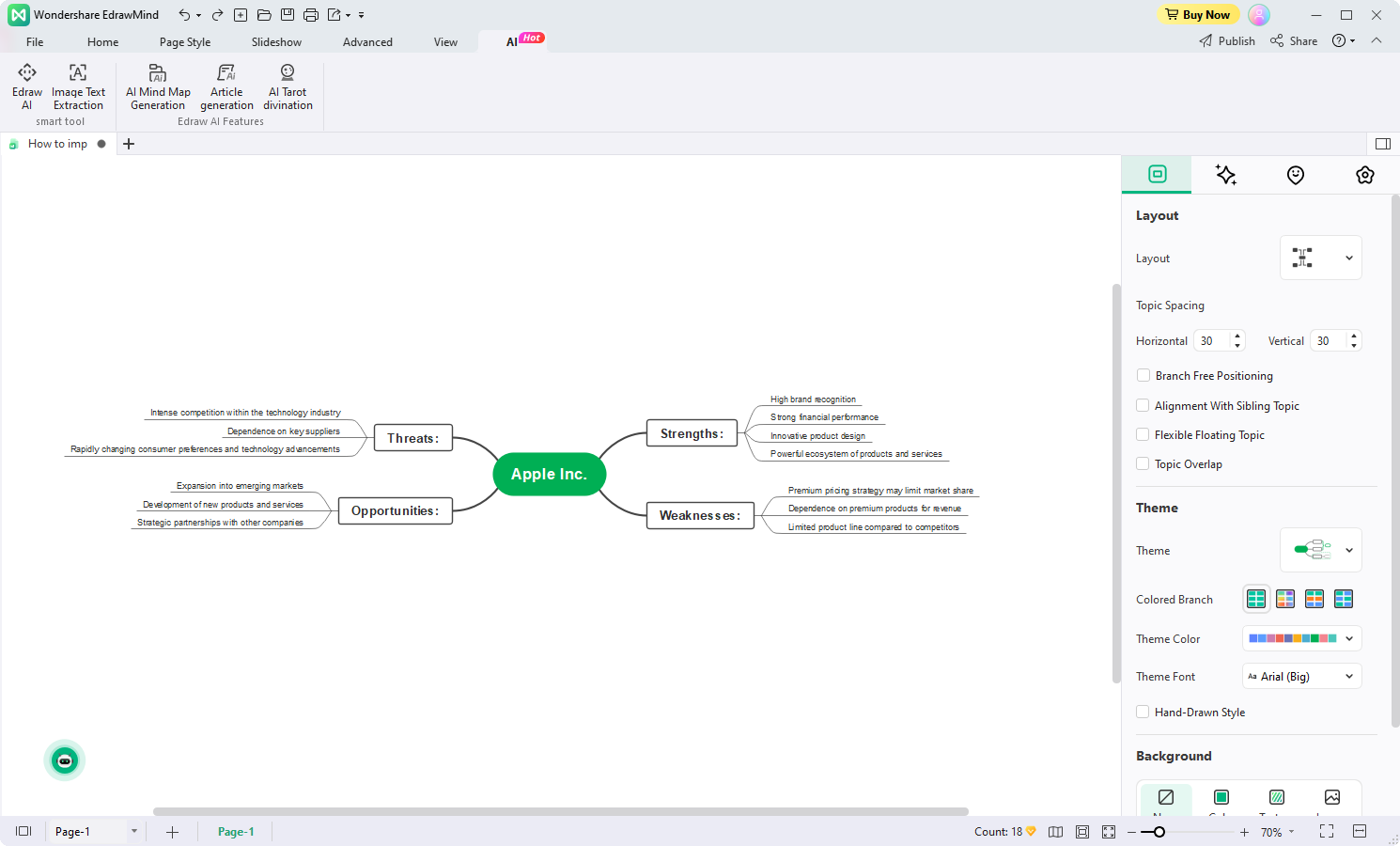Choose the image background option
The height and width of the screenshot is (846, 1400).
pyautogui.click(x=1332, y=799)
